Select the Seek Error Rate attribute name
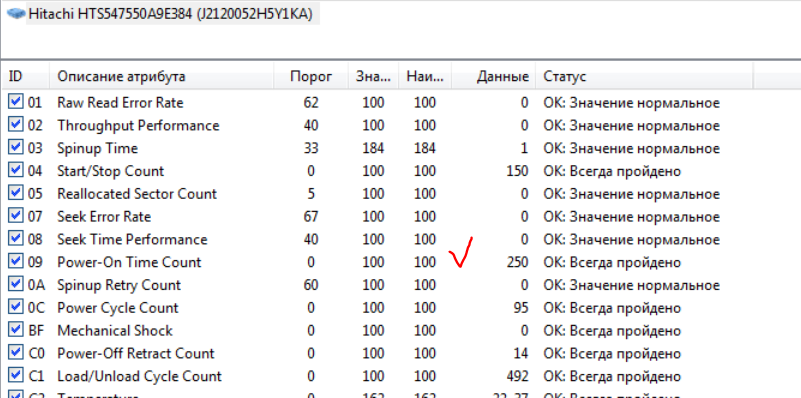Image resolution: width=801 pixels, height=398 pixels. [x=104, y=217]
